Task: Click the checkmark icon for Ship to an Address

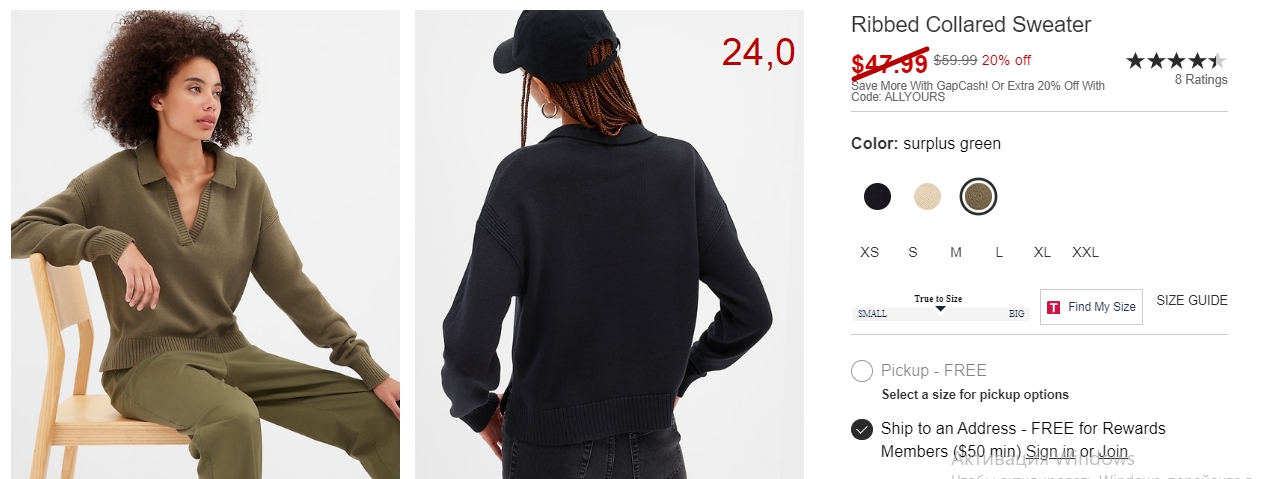Action: pyautogui.click(x=862, y=429)
